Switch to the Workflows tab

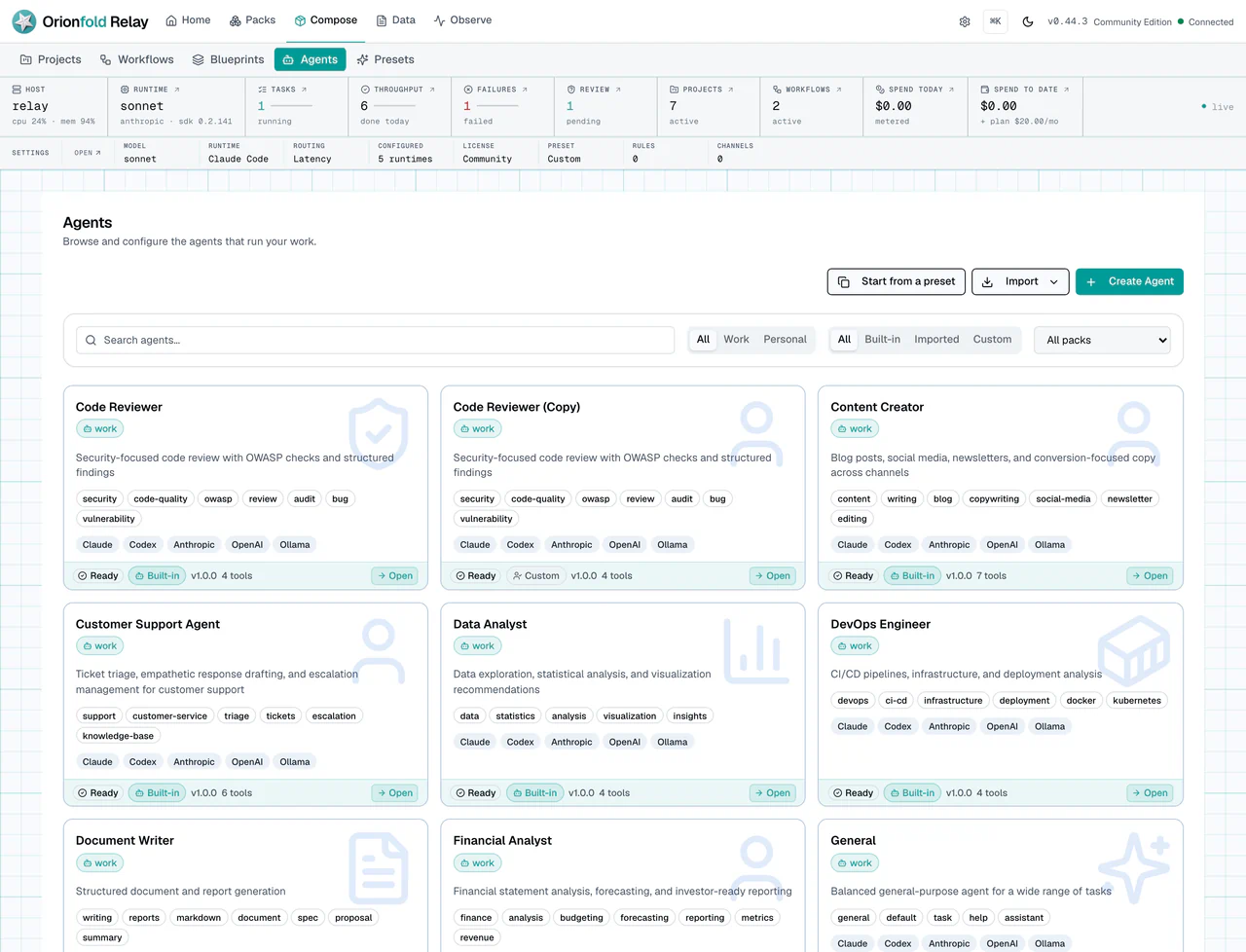[x=136, y=59]
